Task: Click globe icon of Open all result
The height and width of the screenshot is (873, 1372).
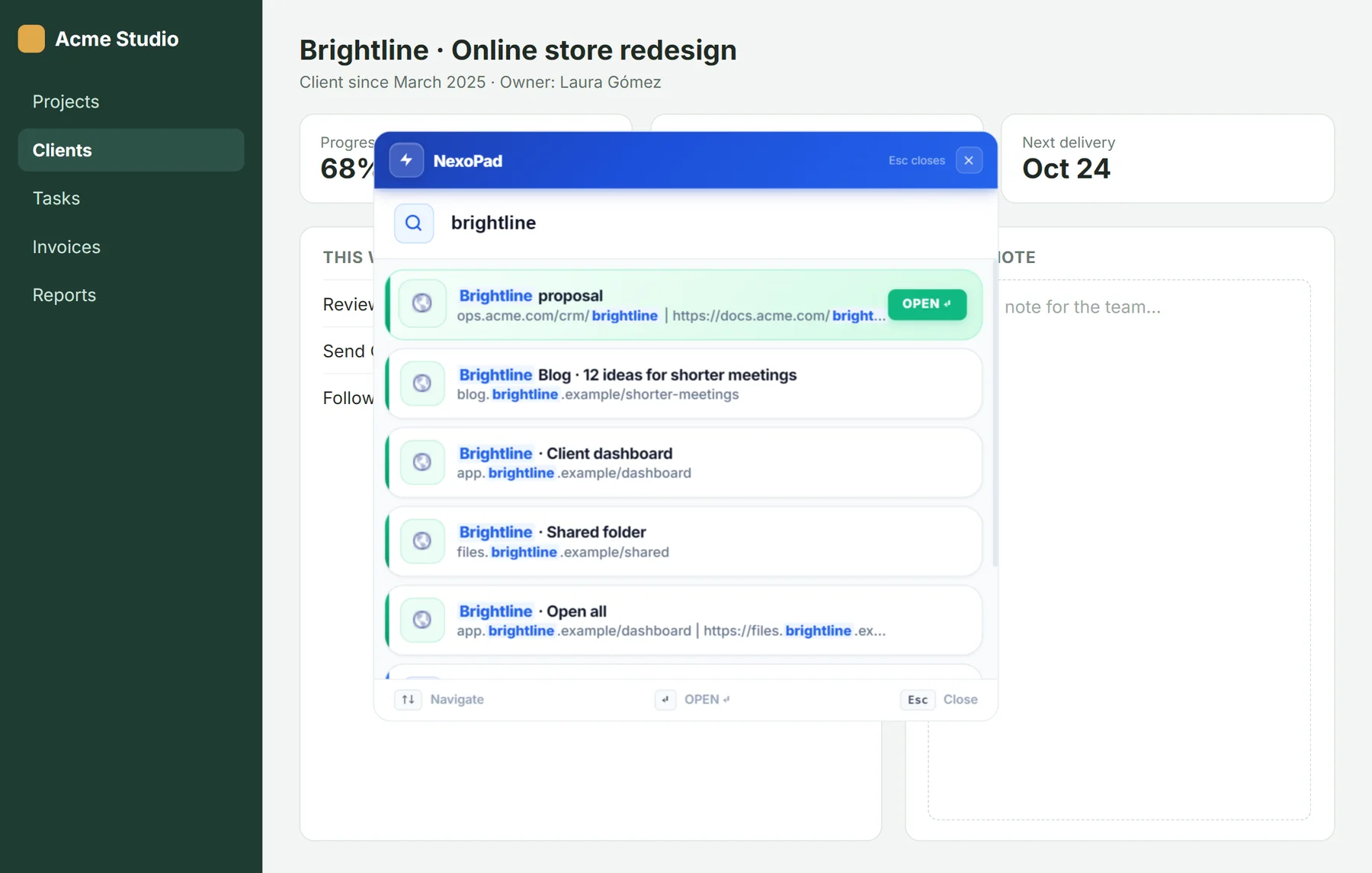Action: (x=422, y=620)
